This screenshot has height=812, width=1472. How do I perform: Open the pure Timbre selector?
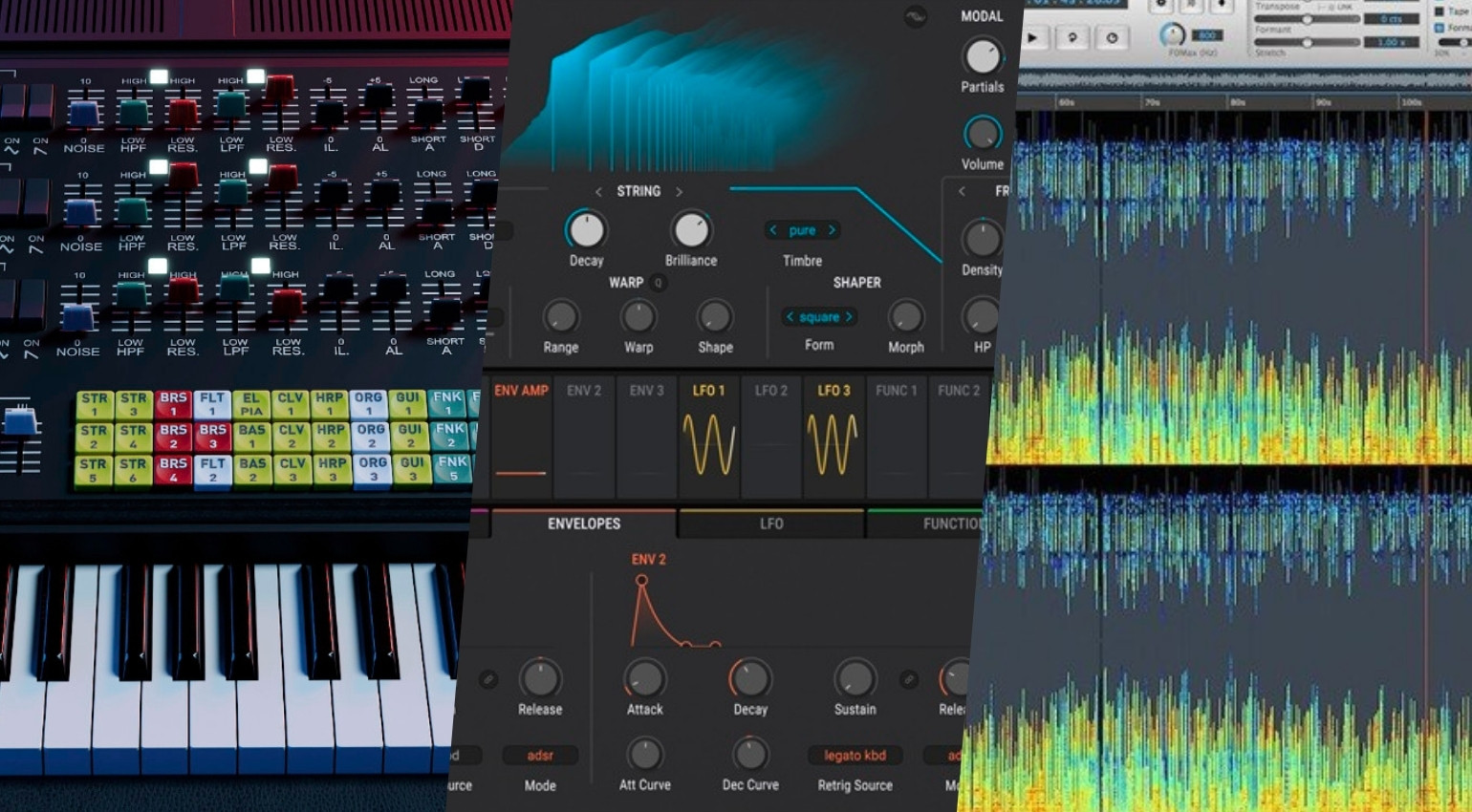click(802, 229)
